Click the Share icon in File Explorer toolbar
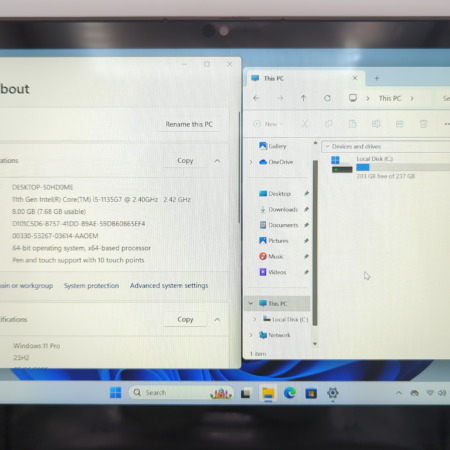Image resolution: width=450 pixels, height=450 pixels. (400, 124)
